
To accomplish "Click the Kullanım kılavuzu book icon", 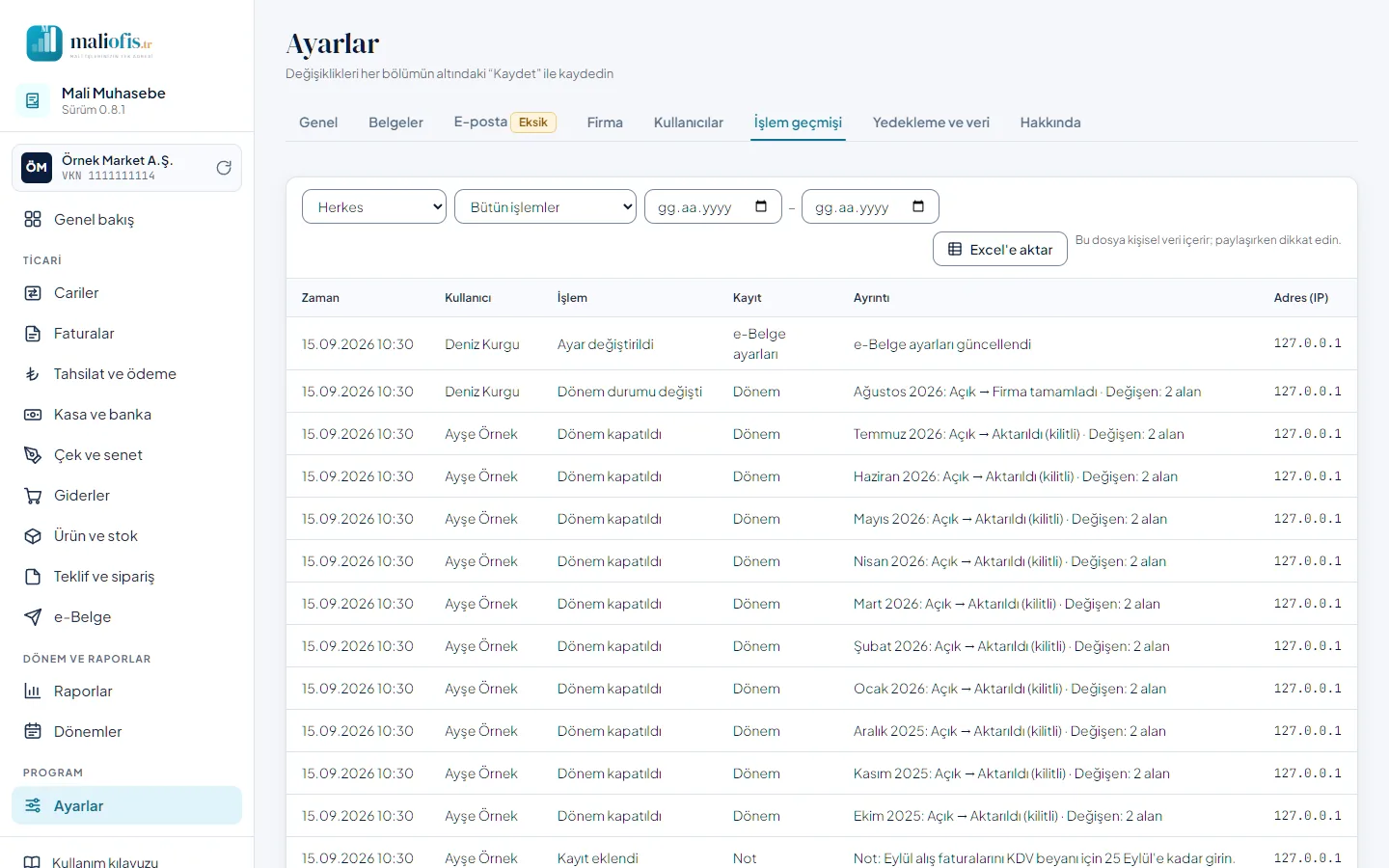I will pos(32,862).
